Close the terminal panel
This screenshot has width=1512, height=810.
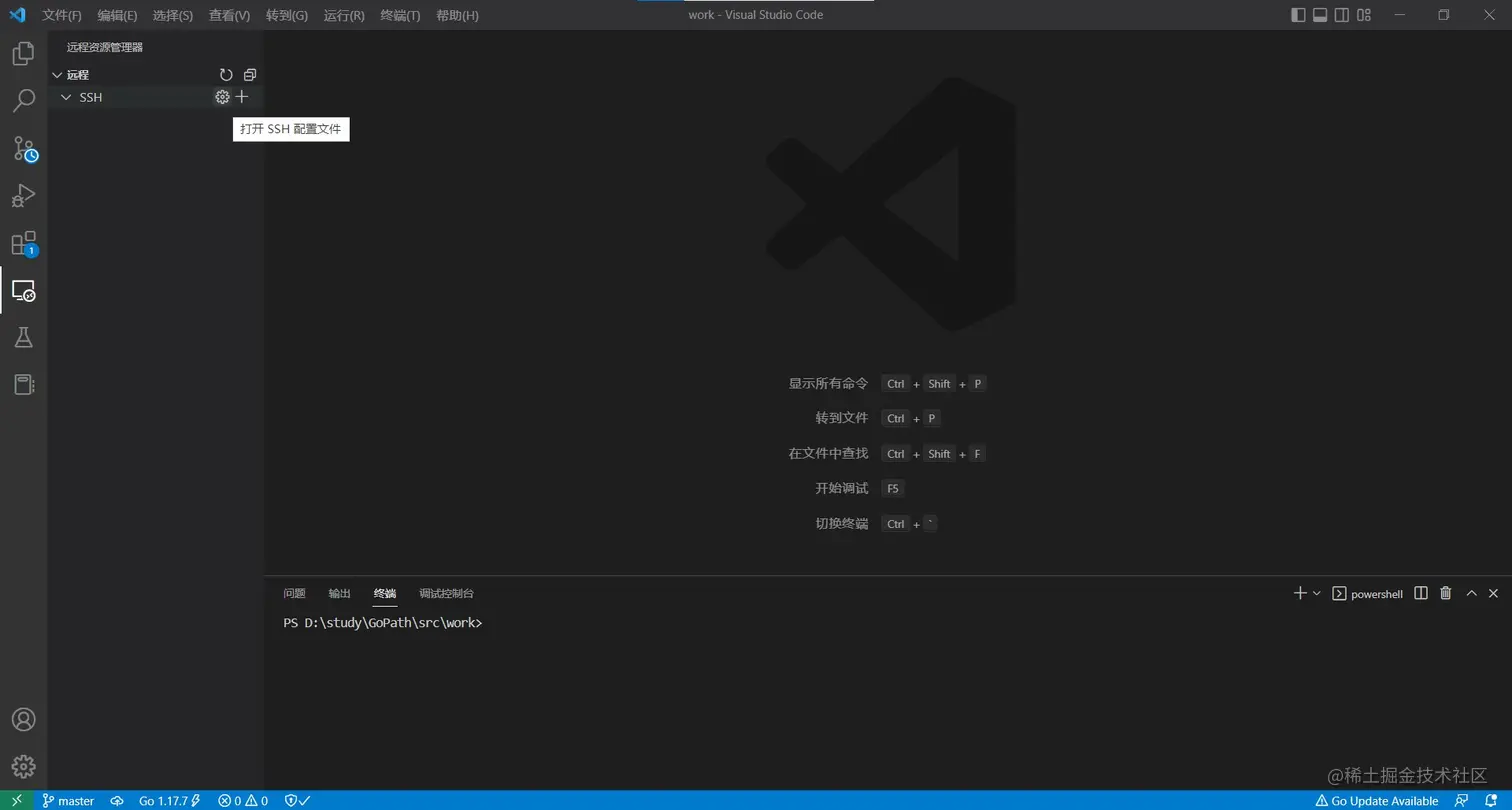(1493, 593)
